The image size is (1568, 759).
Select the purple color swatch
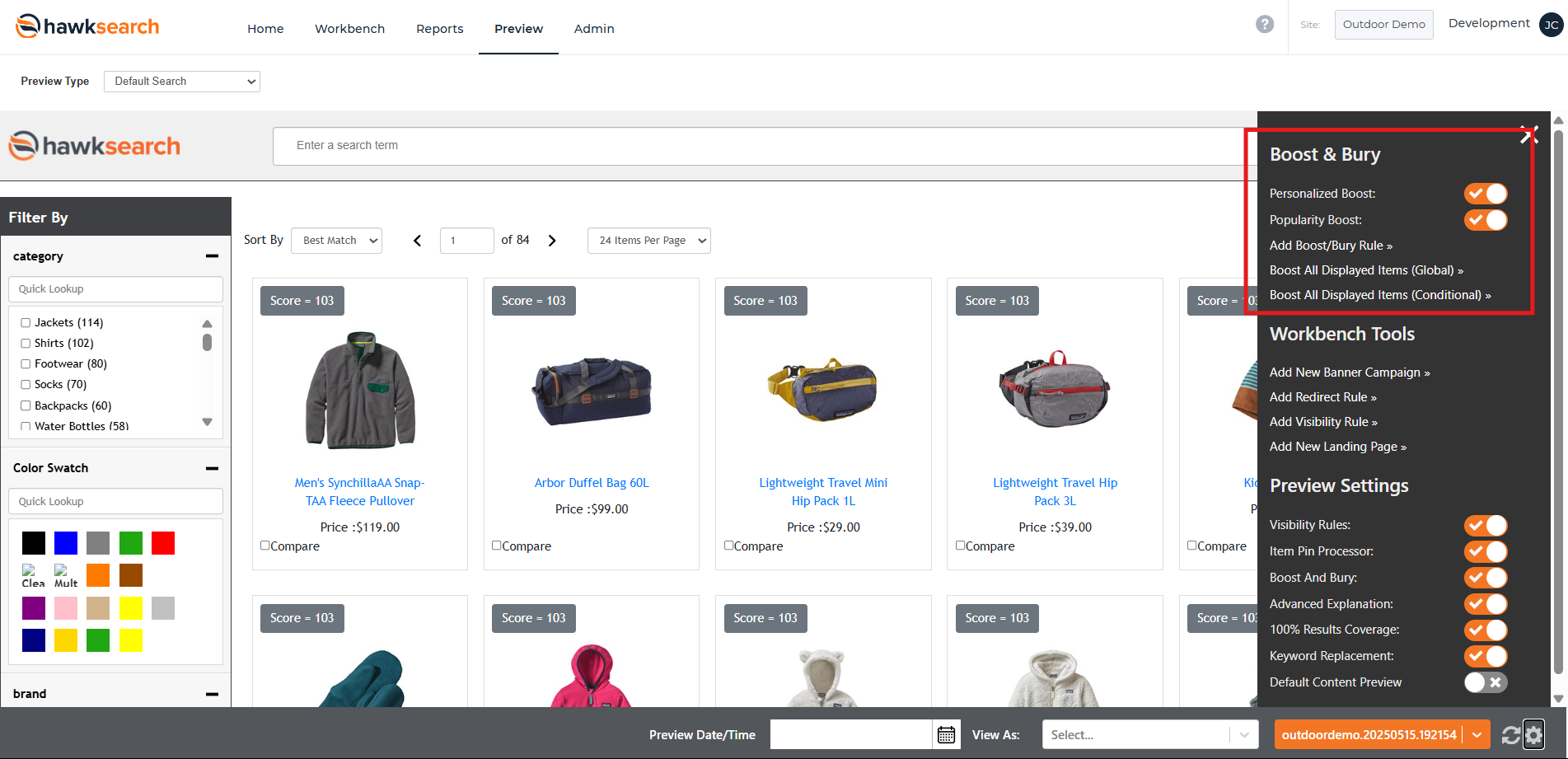click(x=34, y=608)
